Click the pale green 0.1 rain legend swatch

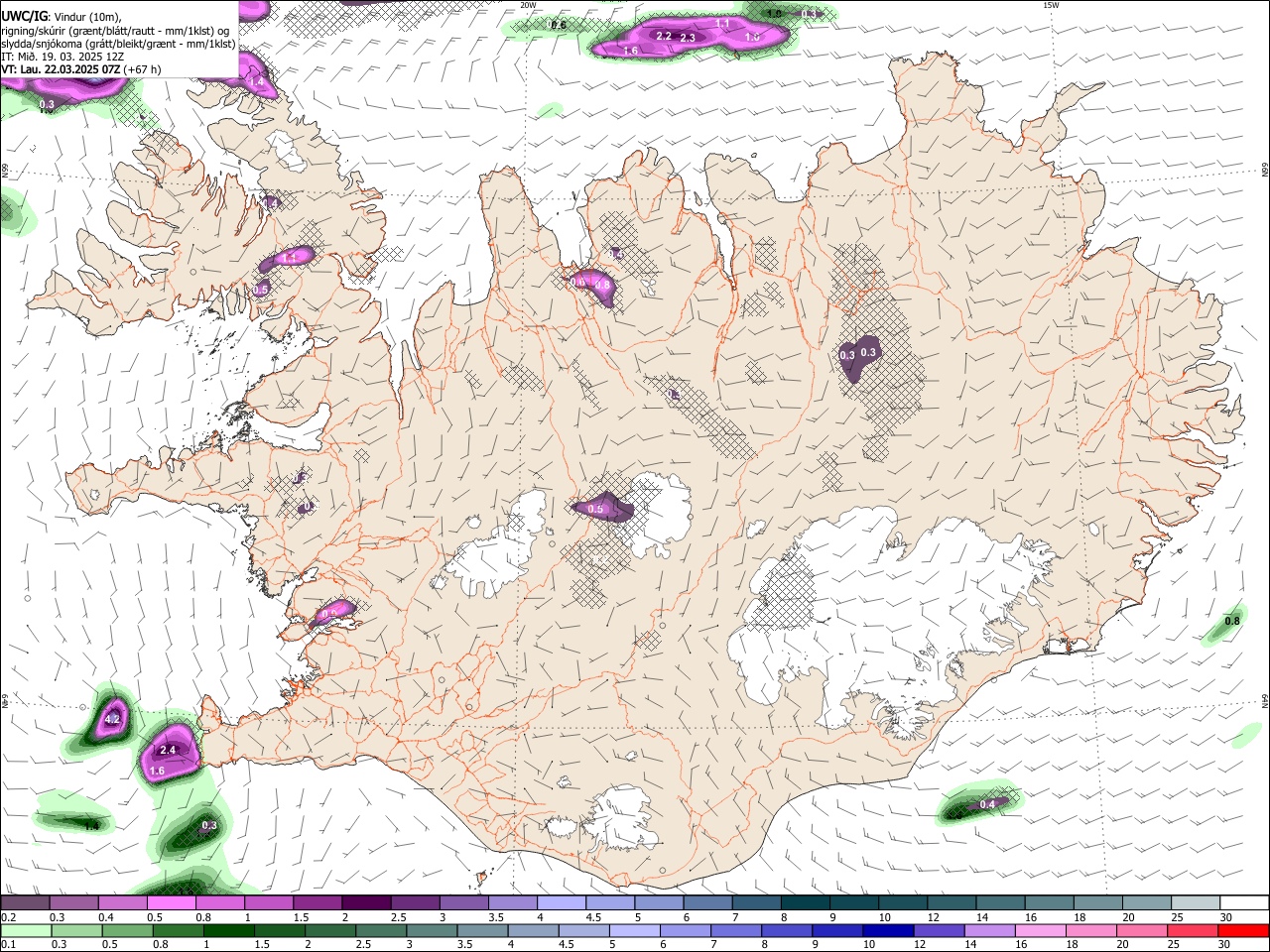(x=25, y=930)
